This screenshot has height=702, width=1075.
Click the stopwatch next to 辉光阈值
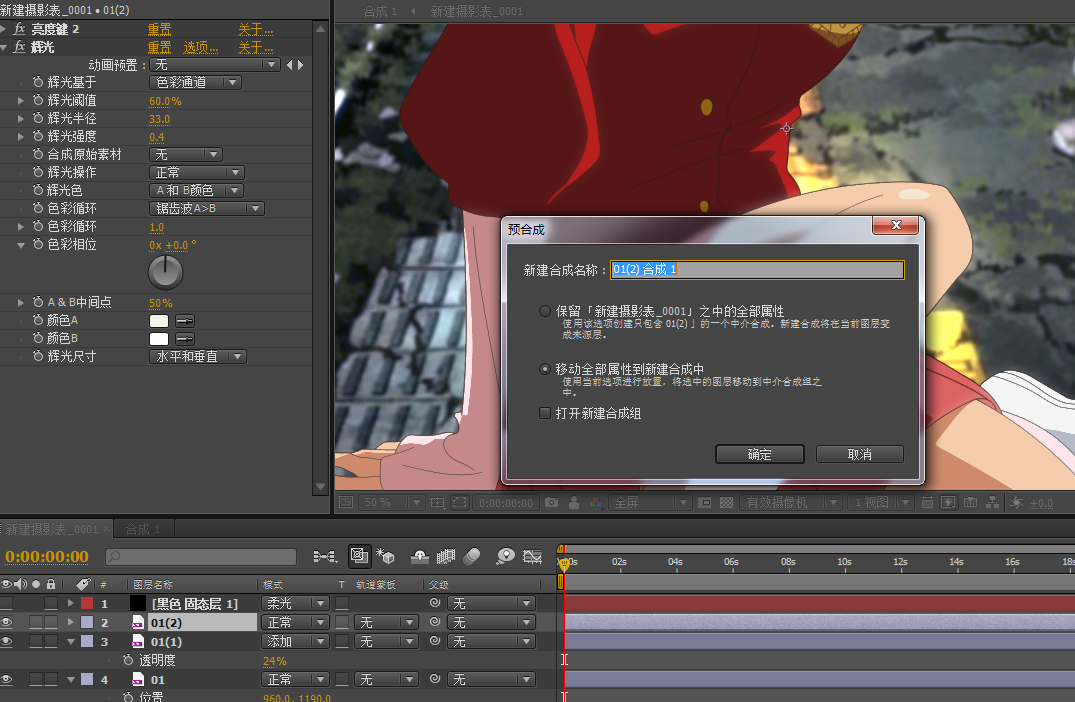click(38, 101)
